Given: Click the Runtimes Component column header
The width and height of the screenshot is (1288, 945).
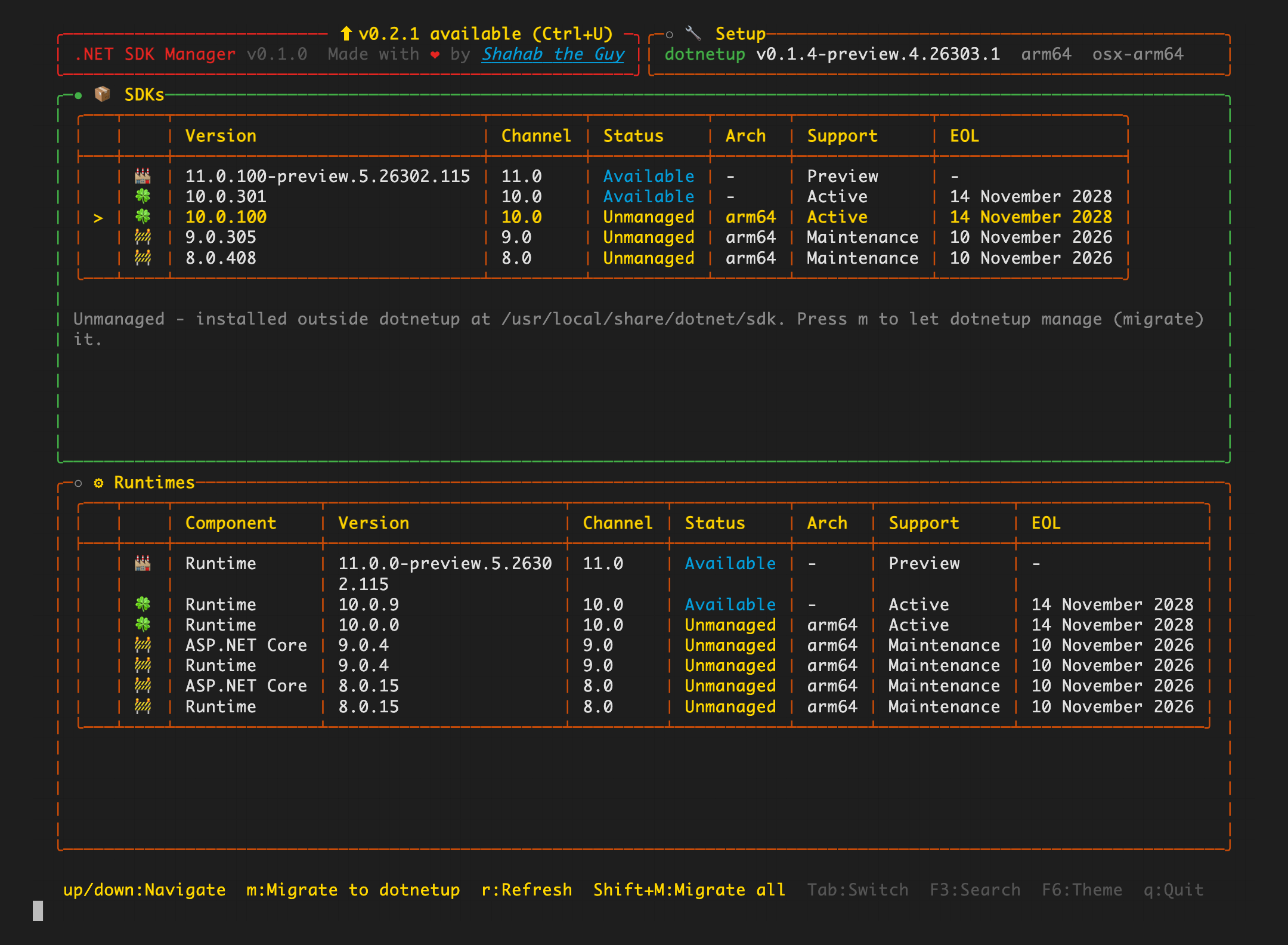Looking at the screenshot, I should click(231, 523).
